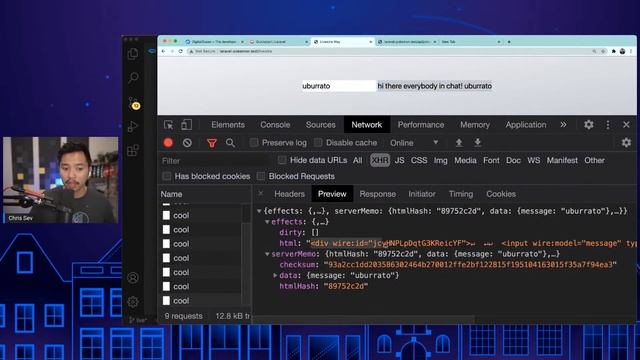Click the checksum hash value text
The height and width of the screenshot is (360, 640).
tap(471, 265)
